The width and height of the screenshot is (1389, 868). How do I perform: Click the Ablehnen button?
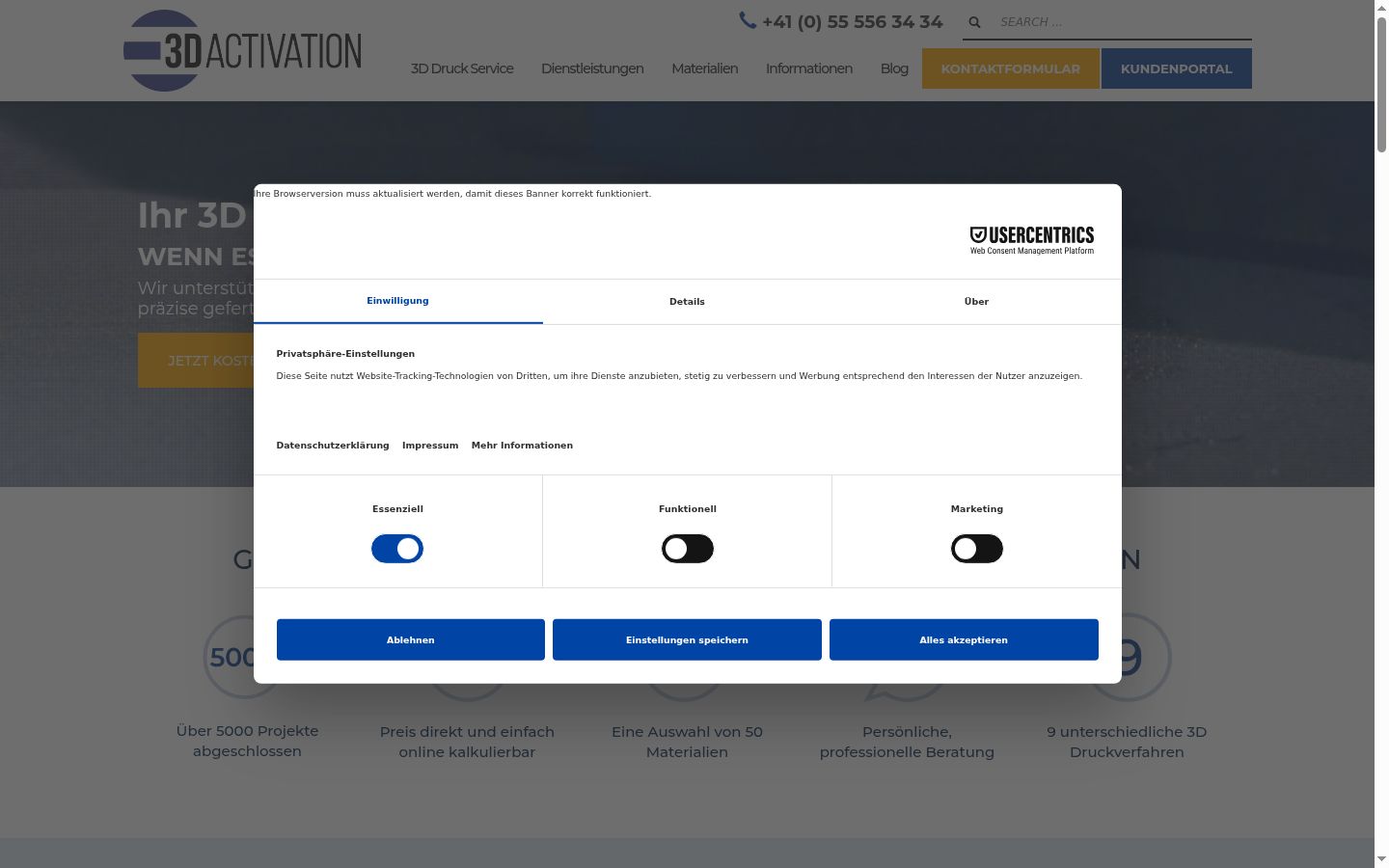pyautogui.click(x=411, y=639)
